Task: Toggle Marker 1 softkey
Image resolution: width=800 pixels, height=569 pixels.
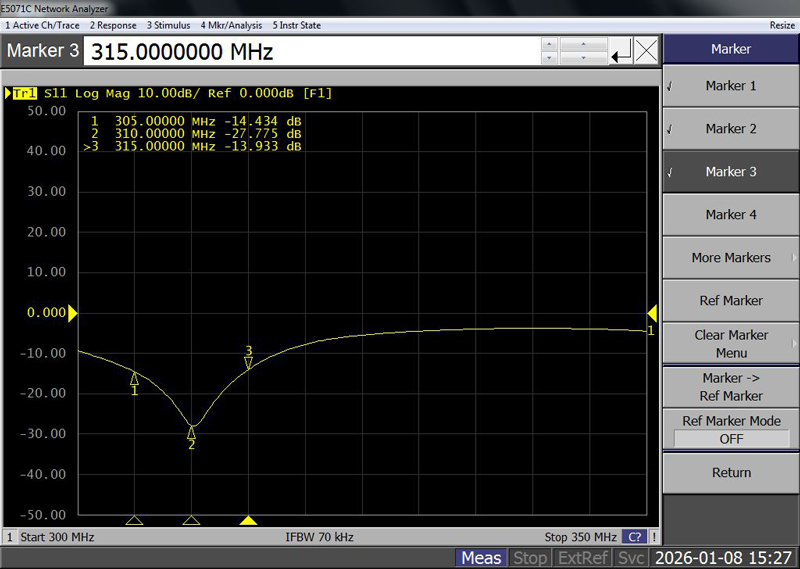Action: (731, 86)
